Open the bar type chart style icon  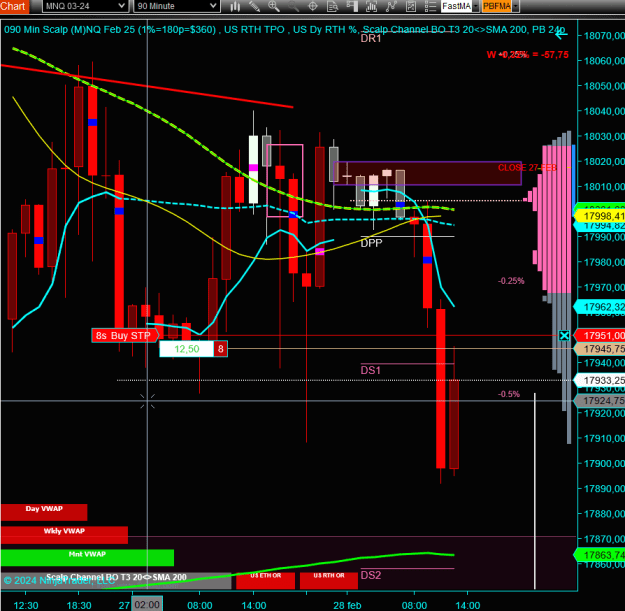(x=235, y=6)
